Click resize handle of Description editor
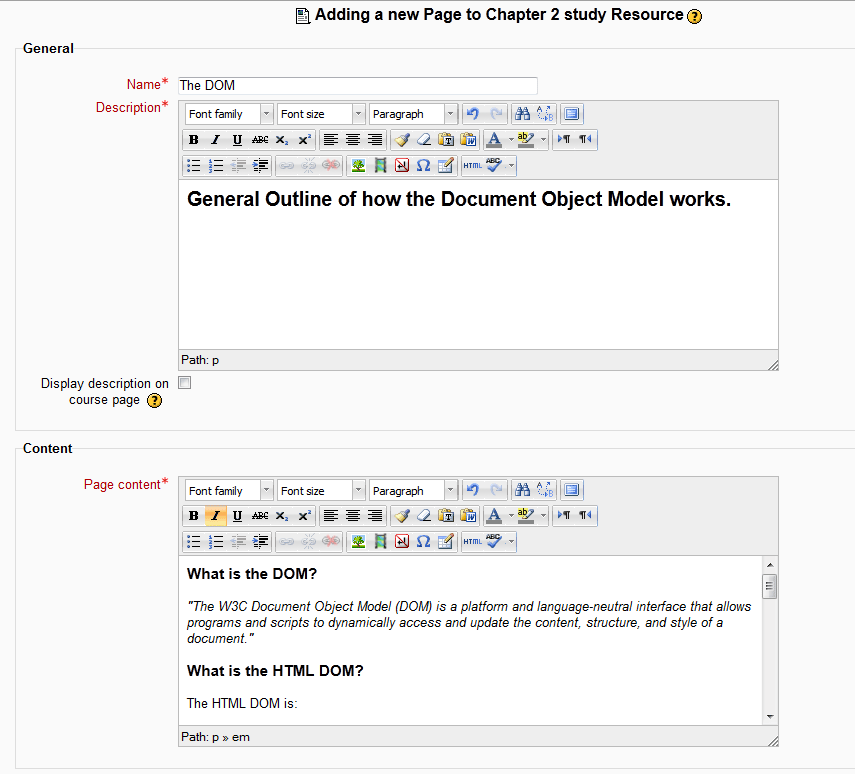 coord(773,365)
